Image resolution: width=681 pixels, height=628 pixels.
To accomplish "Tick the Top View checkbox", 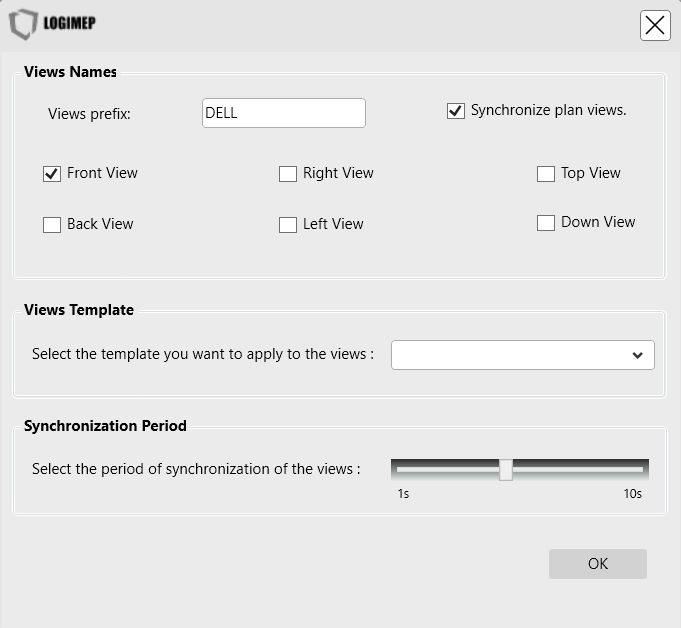I will (546, 174).
